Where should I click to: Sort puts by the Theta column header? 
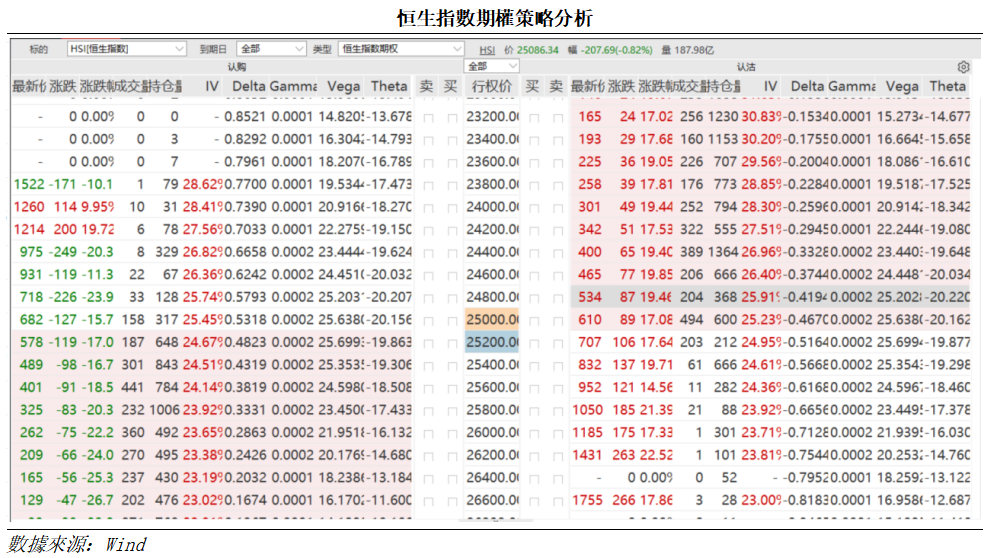coord(947,86)
